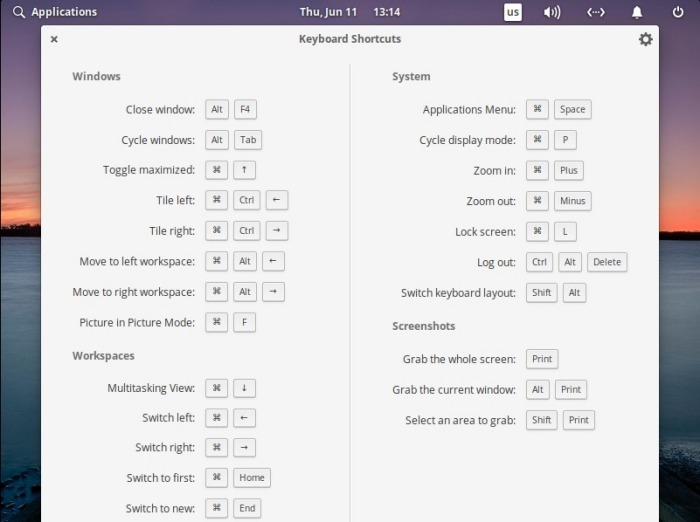This screenshot has height=522, width=700.
Task: Click the End key for Switch to new
Action: coord(247,508)
